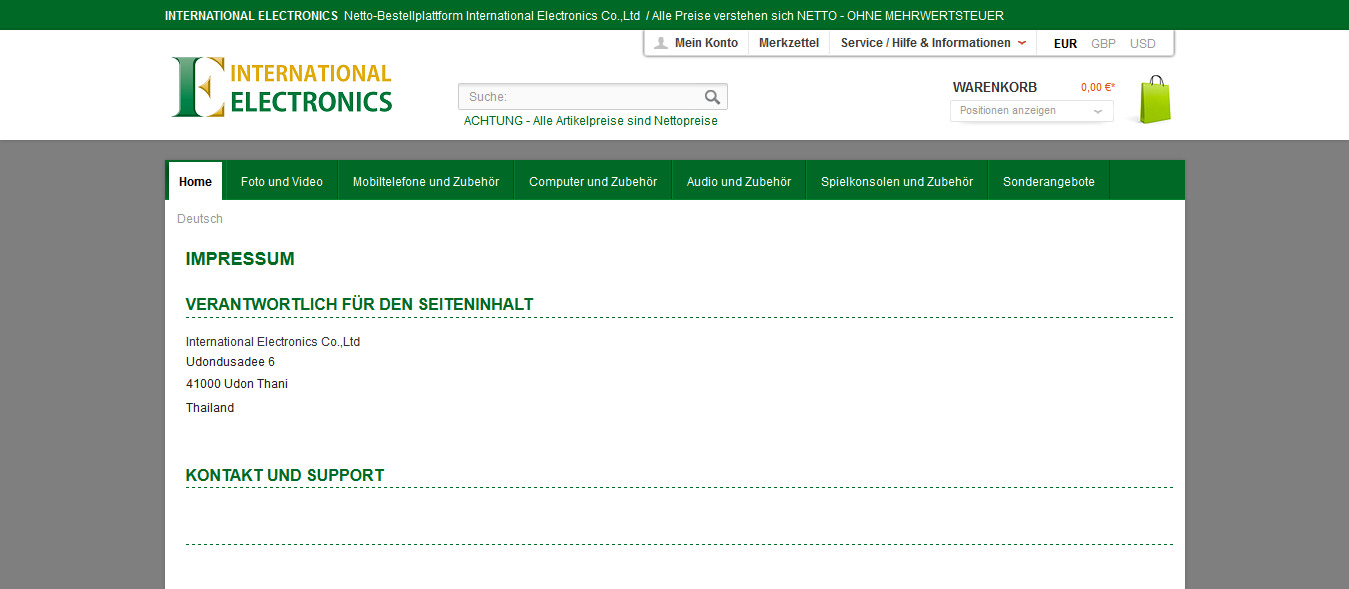Screen dimensions: 1349x589
Task: Open the Merkzettel link
Action: click(789, 43)
